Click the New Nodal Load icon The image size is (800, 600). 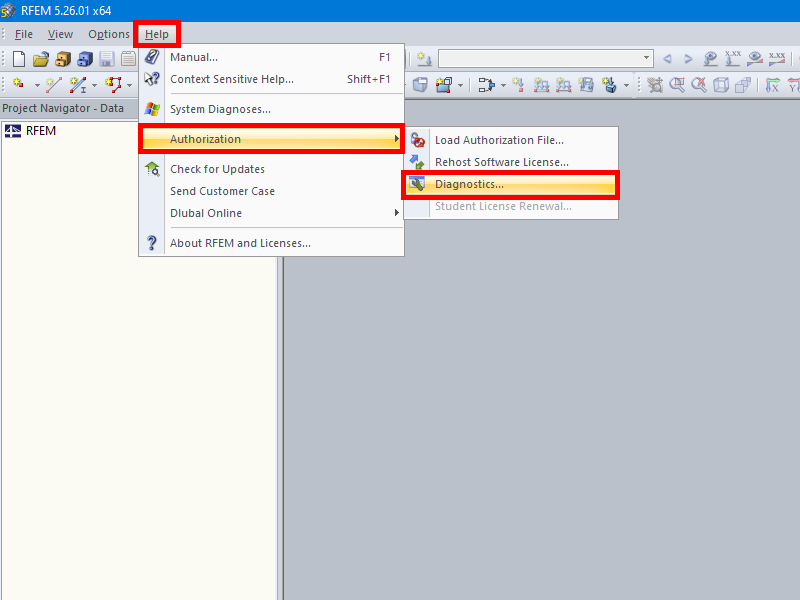click(x=518, y=85)
